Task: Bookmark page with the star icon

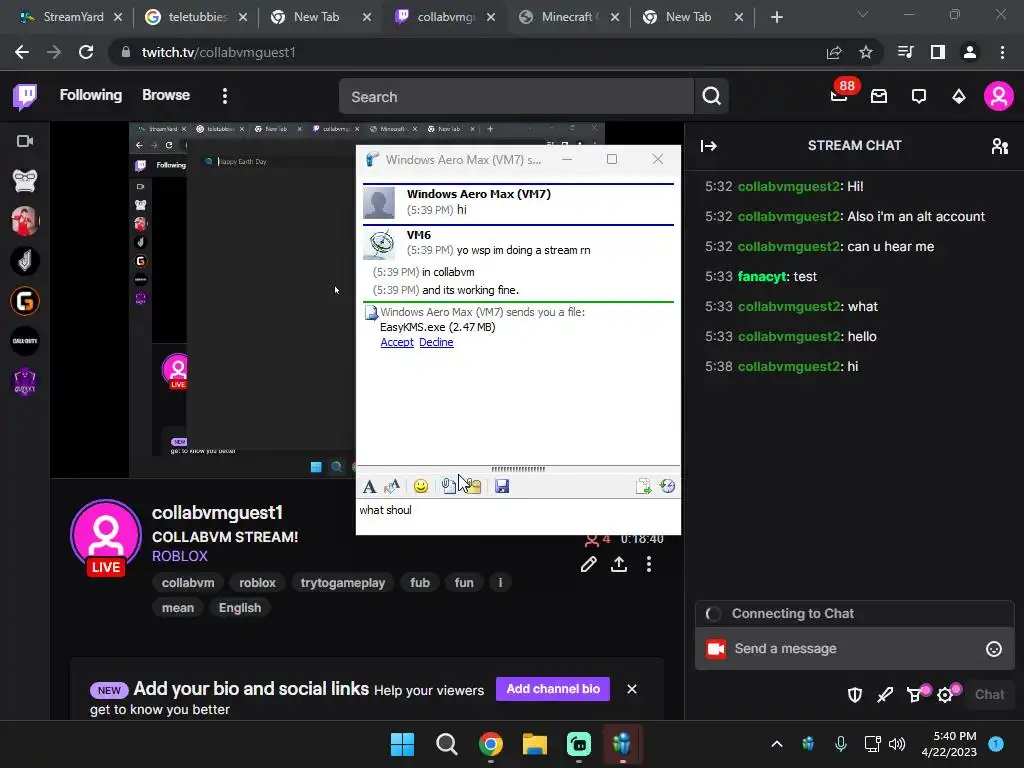Action: pyautogui.click(x=866, y=52)
